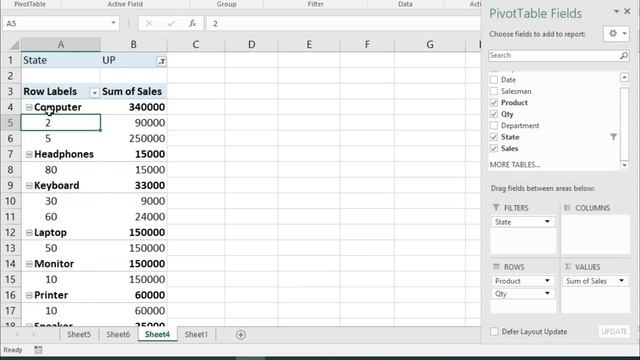Select cell showing 250000
The height and width of the screenshot is (360, 640).
pyautogui.click(x=133, y=138)
